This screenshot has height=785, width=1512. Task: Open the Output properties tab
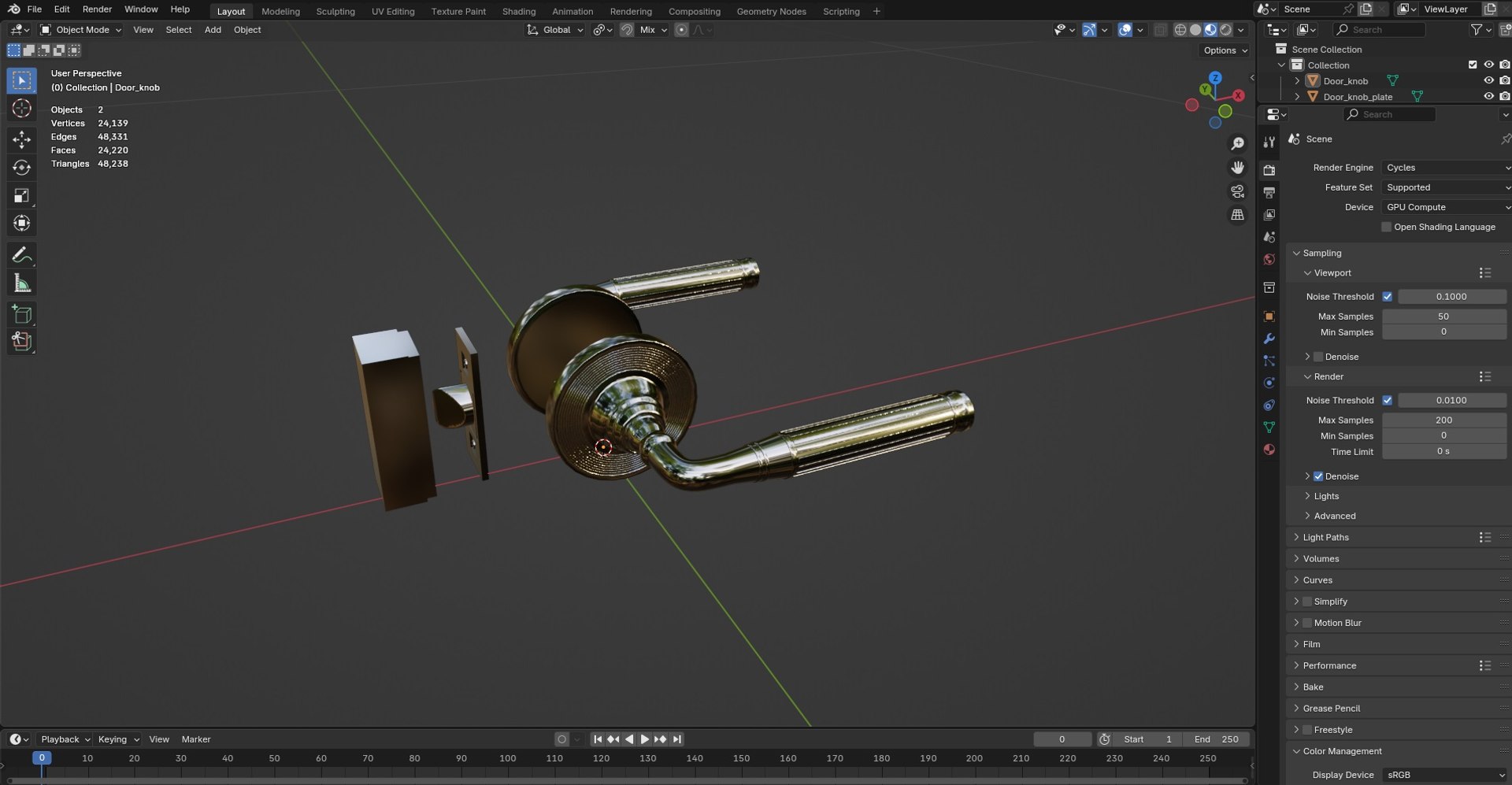(x=1269, y=192)
